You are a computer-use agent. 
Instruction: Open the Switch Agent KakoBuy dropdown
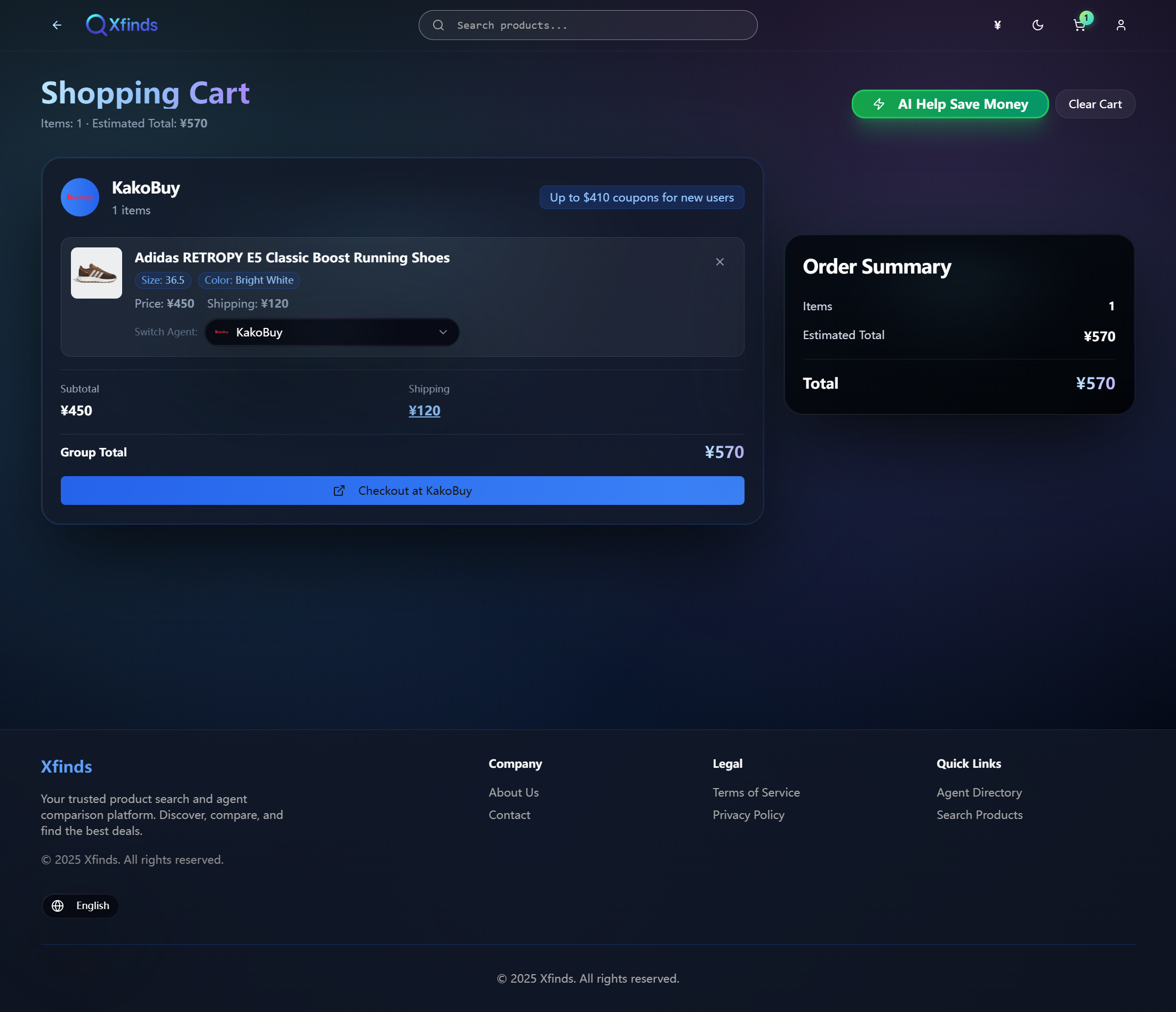coord(332,332)
